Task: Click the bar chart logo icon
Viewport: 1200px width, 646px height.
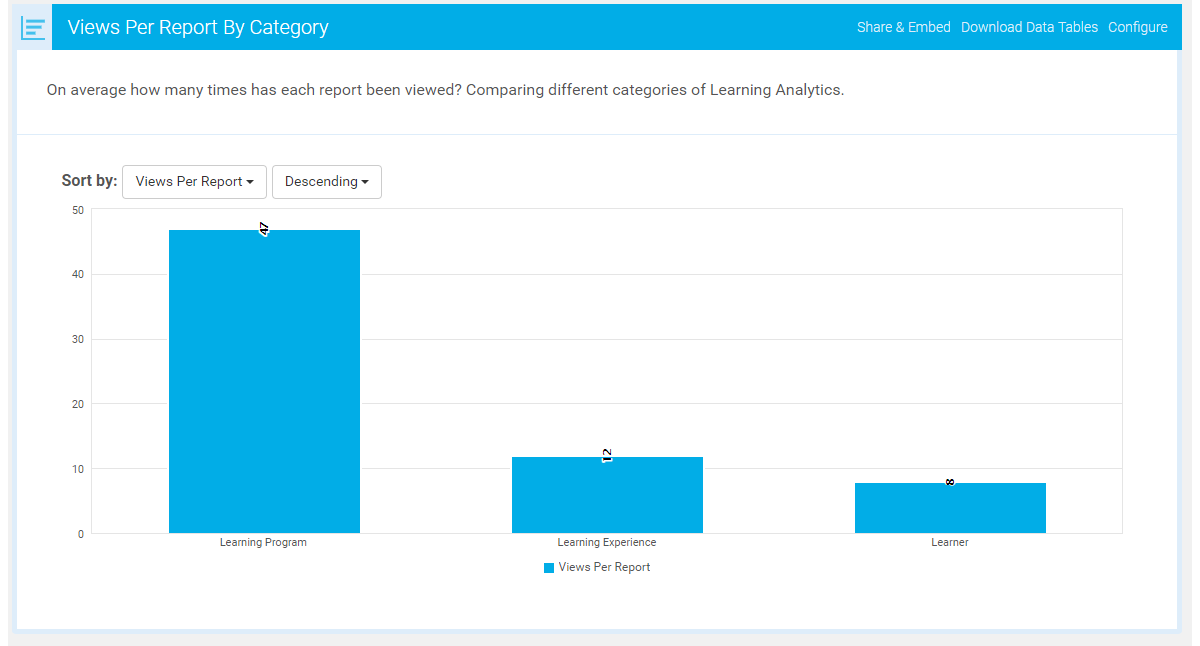Action: (x=33, y=26)
